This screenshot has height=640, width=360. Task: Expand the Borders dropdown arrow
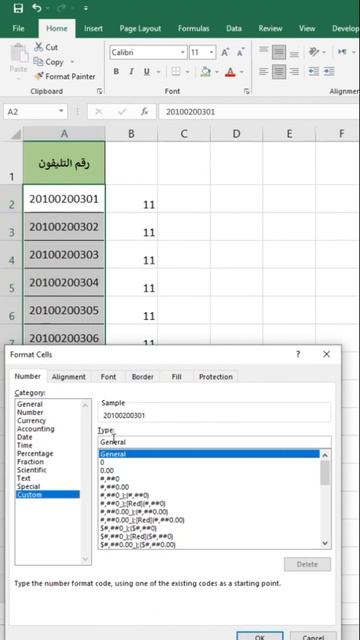[188, 72]
